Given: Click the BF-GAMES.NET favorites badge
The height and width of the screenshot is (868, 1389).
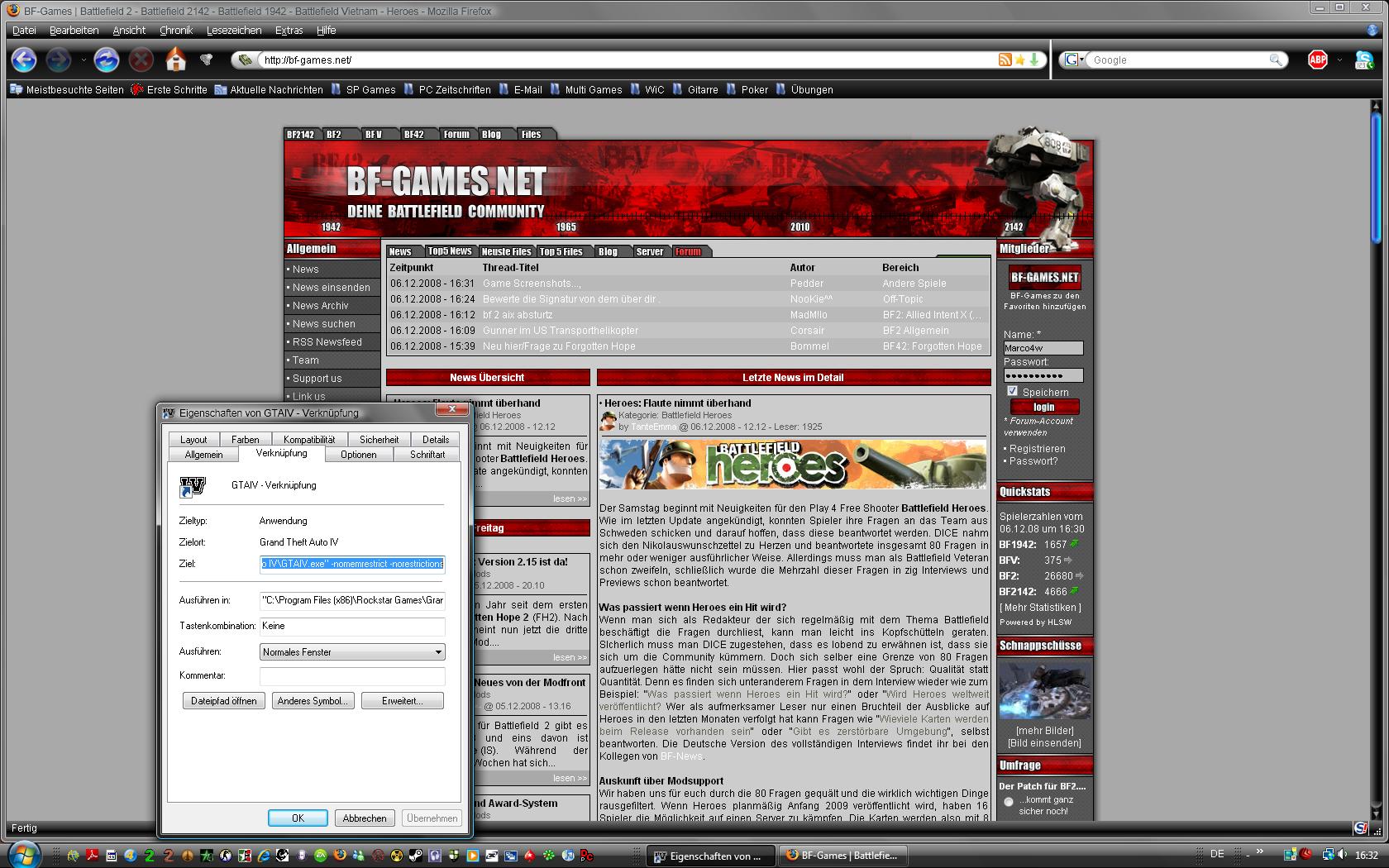Looking at the screenshot, I should click(x=1045, y=277).
